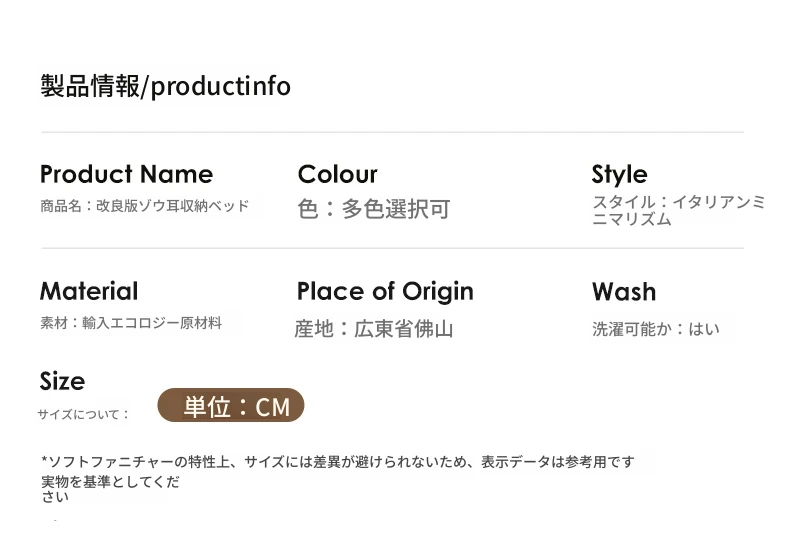Click the ソフトファニチャー disclaimer note line

pyautogui.click(x=338, y=461)
